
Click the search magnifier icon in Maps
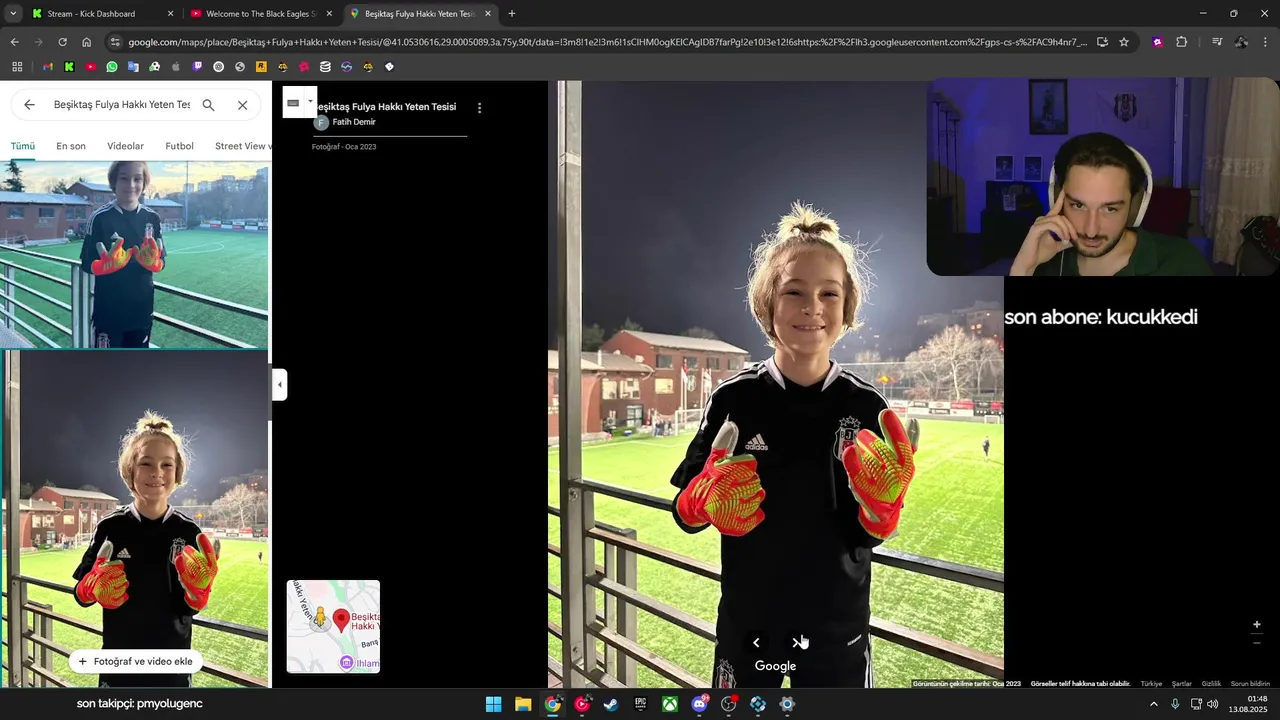(x=208, y=105)
